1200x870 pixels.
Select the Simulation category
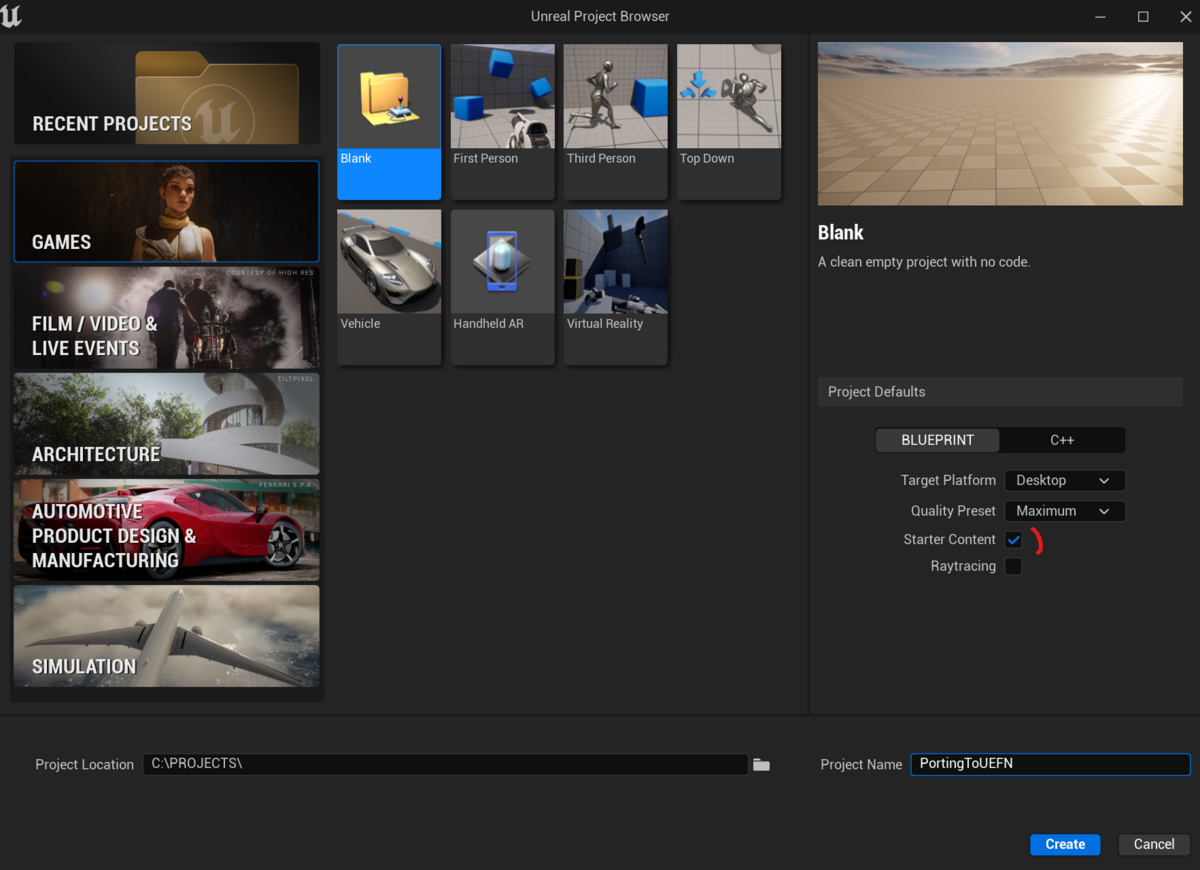[x=167, y=636]
